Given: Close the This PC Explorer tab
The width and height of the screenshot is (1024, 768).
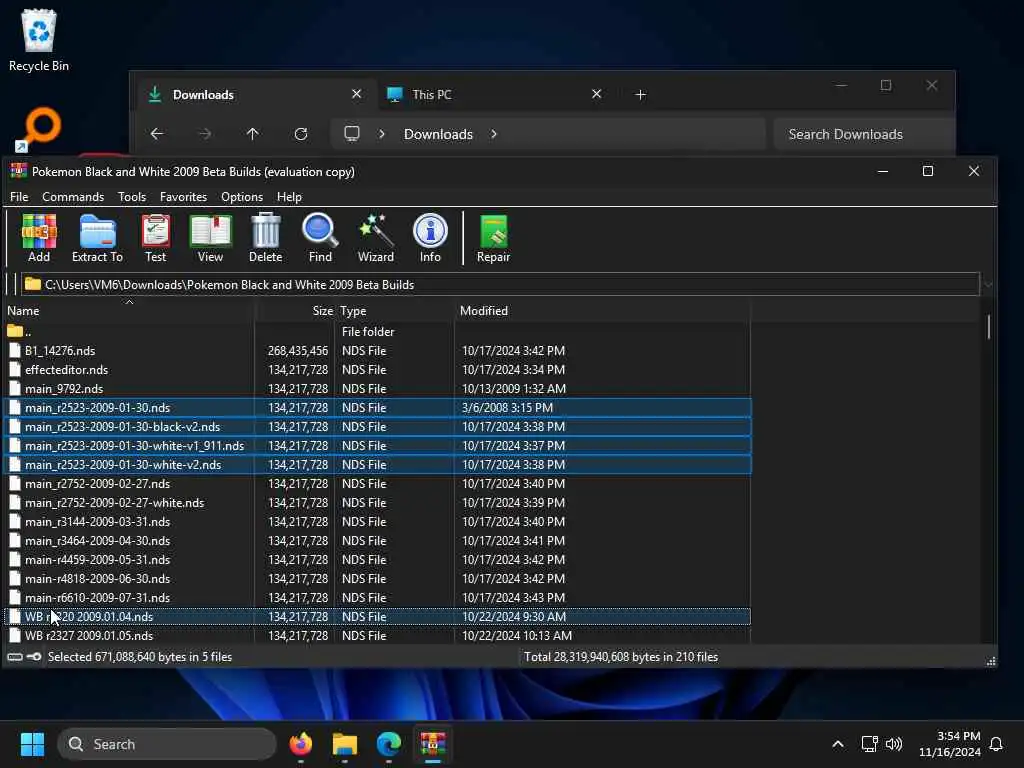Looking at the screenshot, I should [596, 94].
